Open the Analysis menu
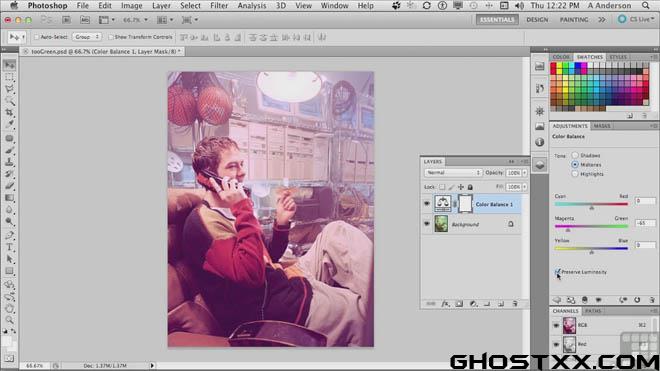This screenshot has width=660, height=371. tap(252, 5)
